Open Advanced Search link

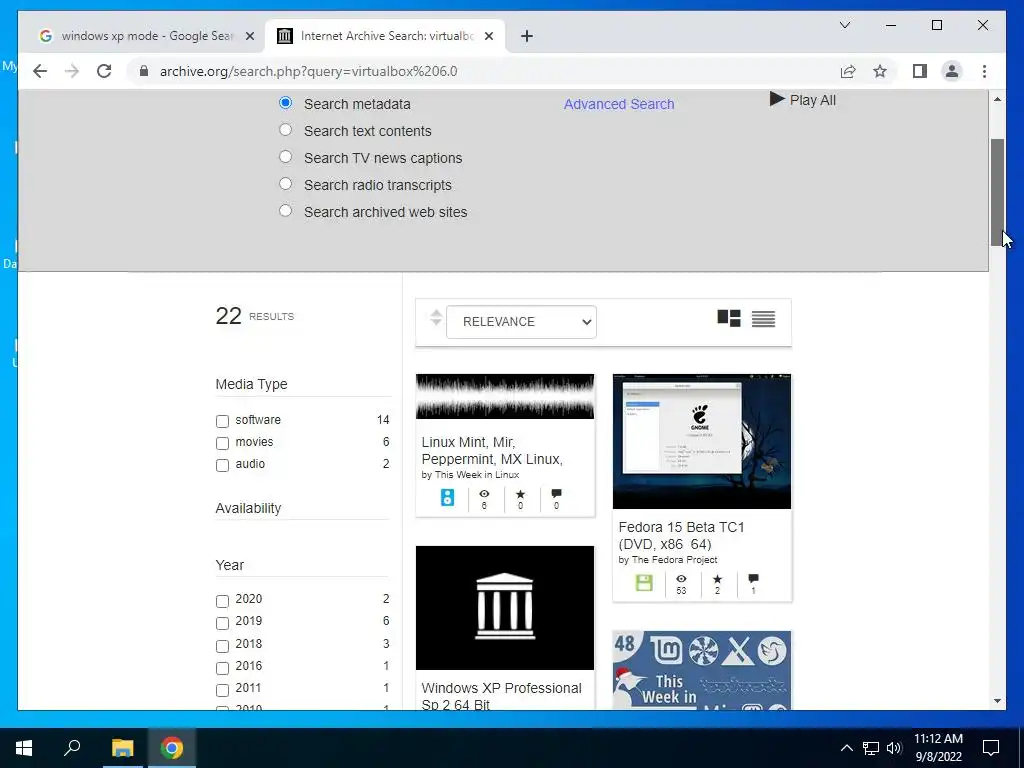619,104
